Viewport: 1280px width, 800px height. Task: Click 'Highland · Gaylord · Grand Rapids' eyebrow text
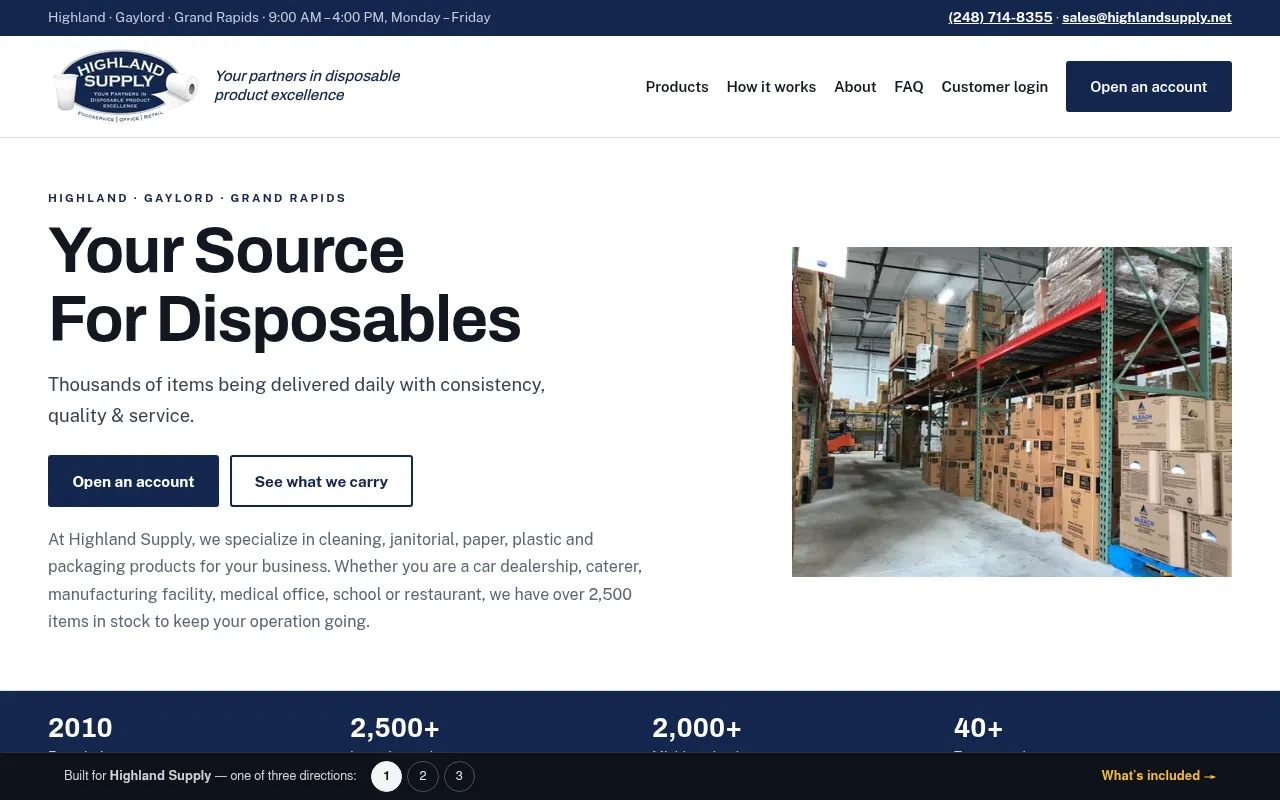pyautogui.click(x=197, y=198)
